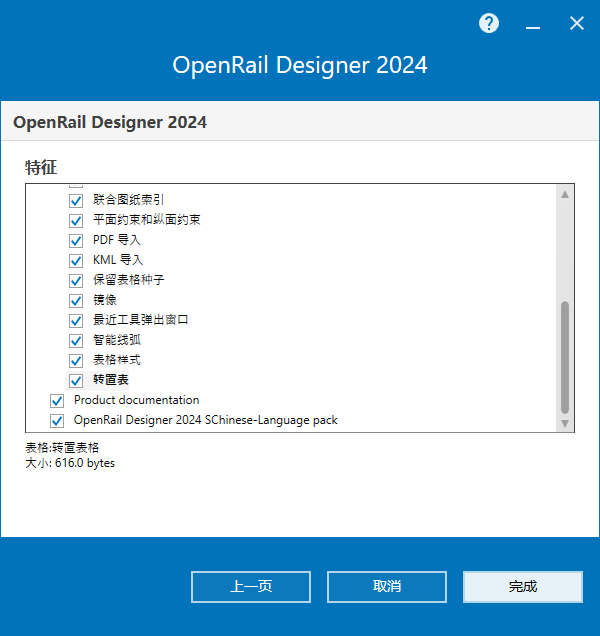600x636 pixels.
Task: Uncheck the 表格样式 checkbox
Action: pyautogui.click(x=76, y=361)
